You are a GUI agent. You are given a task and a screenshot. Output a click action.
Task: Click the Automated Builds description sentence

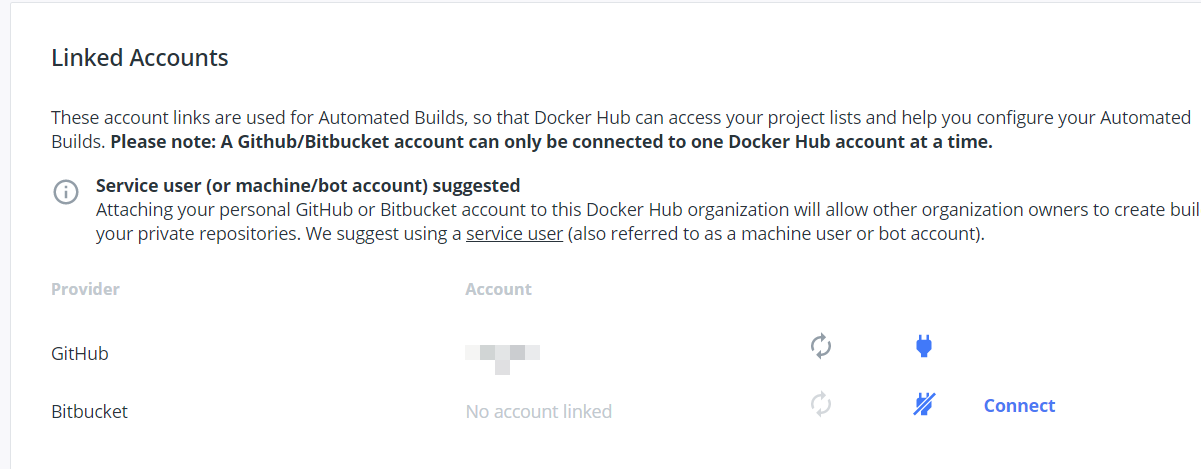point(621,129)
